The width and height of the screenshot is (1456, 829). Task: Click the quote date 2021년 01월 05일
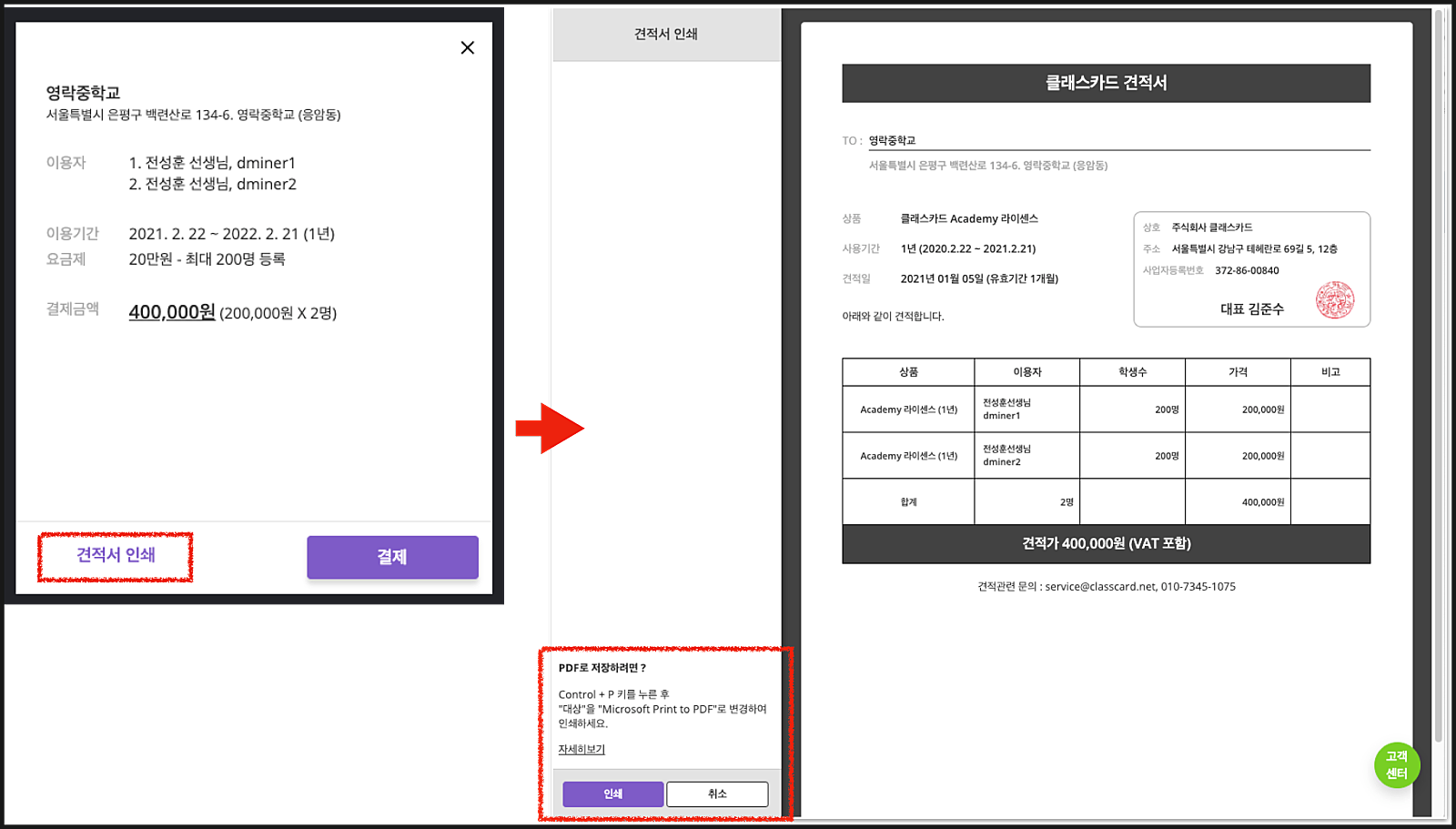(x=979, y=278)
